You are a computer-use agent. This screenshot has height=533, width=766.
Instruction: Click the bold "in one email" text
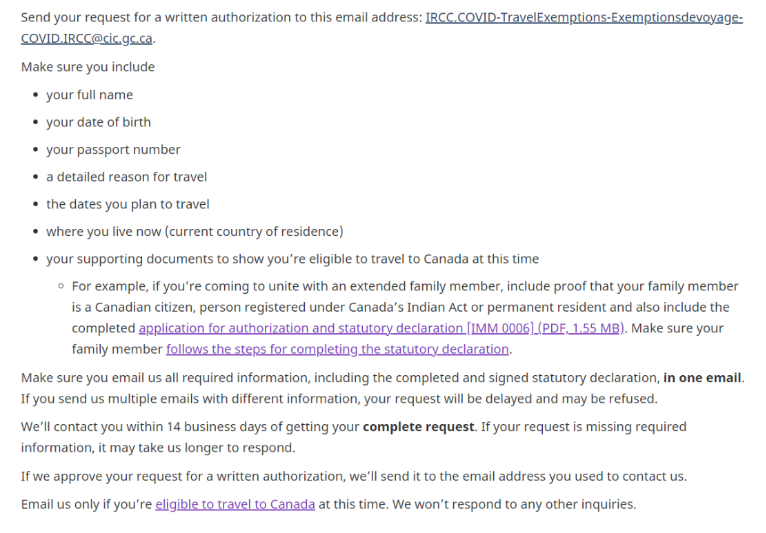tap(702, 378)
